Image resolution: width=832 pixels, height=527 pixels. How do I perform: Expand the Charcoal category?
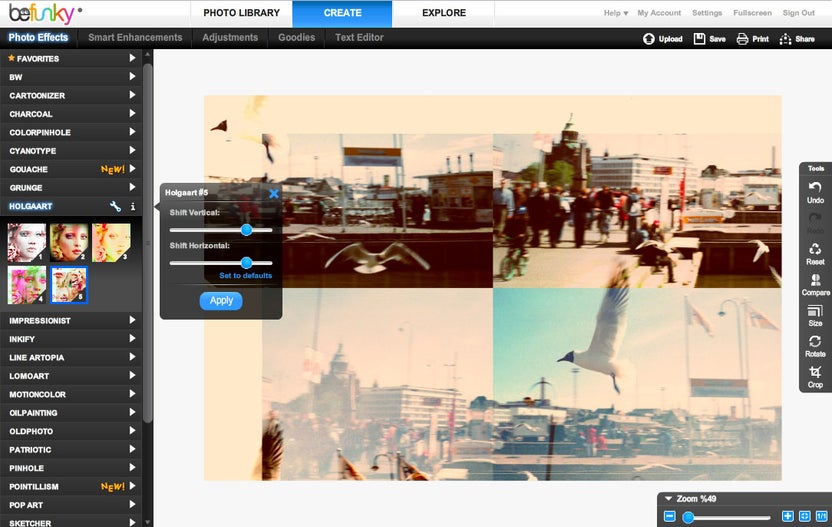[71, 114]
